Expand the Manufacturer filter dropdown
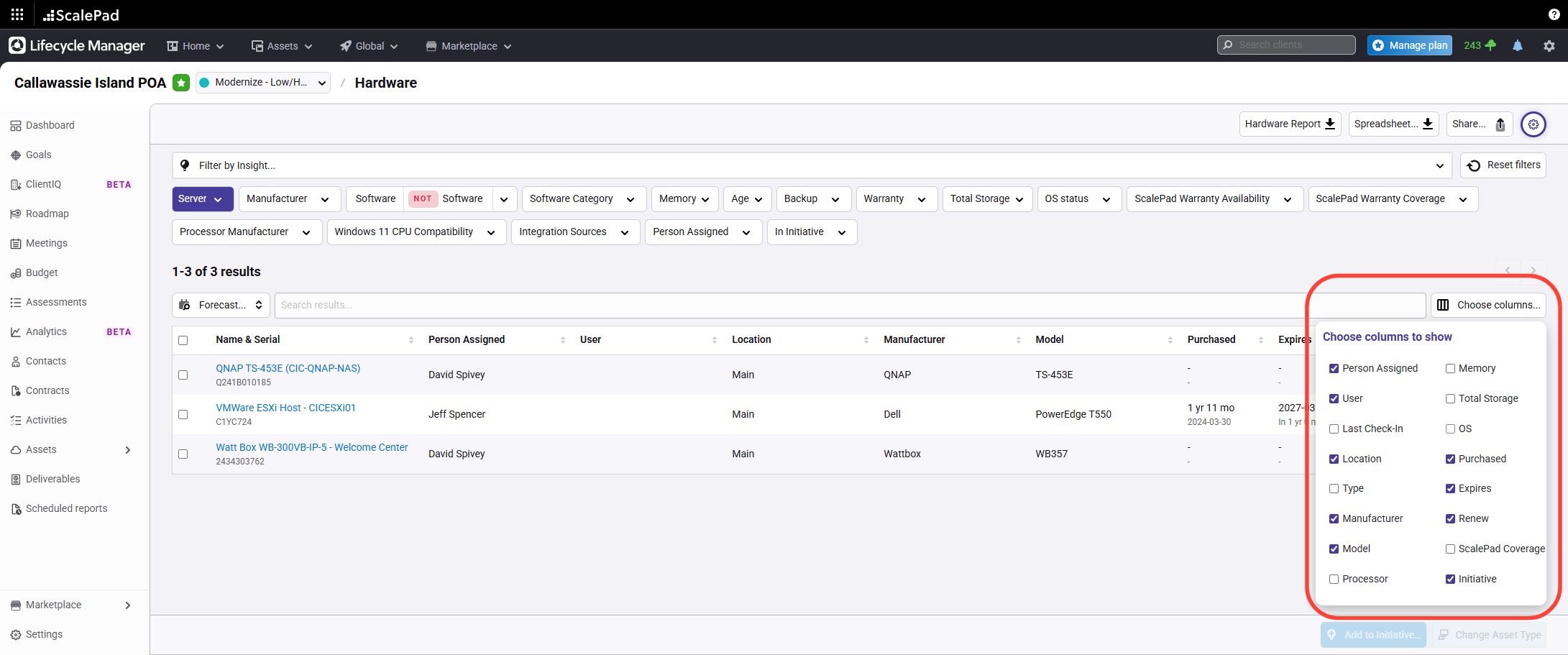 pyautogui.click(x=289, y=199)
